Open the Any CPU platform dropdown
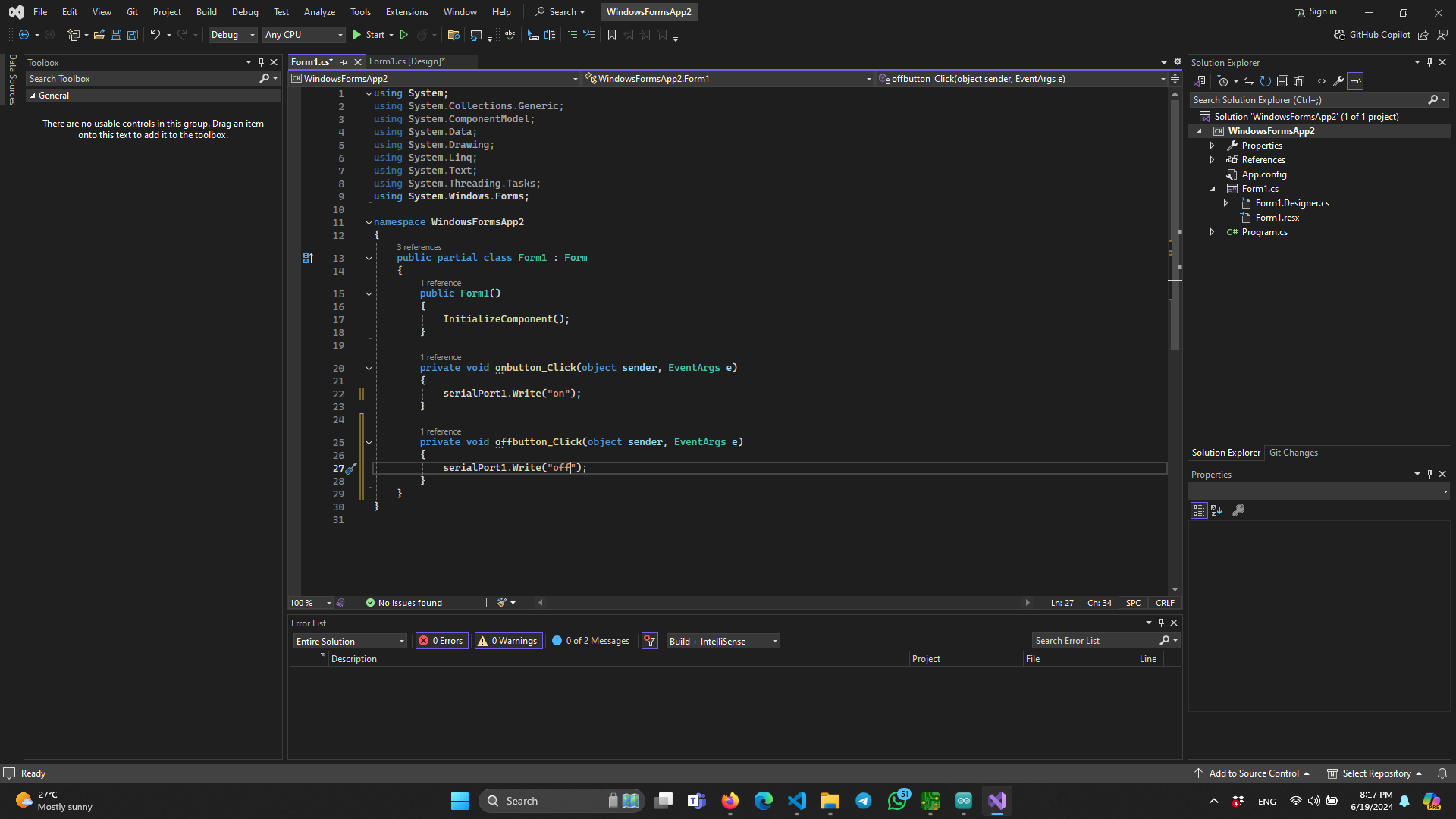Viewport: 1456px width, 819px height. (x=304, y=35)
